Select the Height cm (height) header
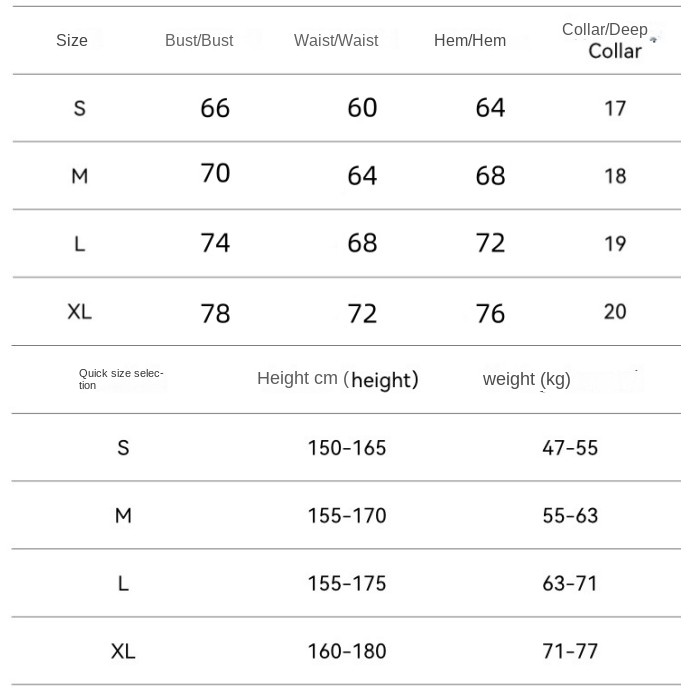This screenshot has width=688, height=688. click(338, 379)
